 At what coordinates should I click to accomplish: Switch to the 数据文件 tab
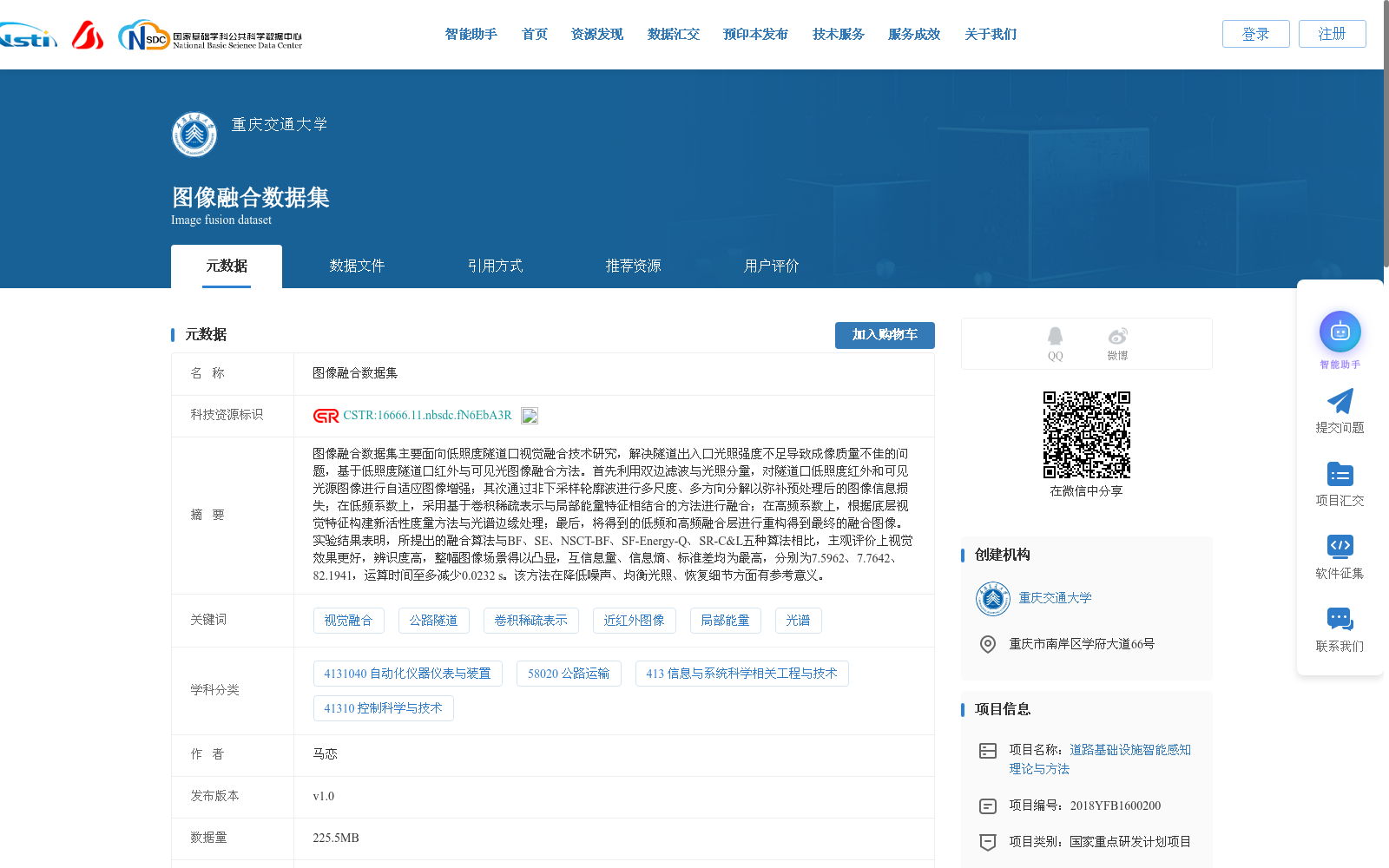point(357,266)
